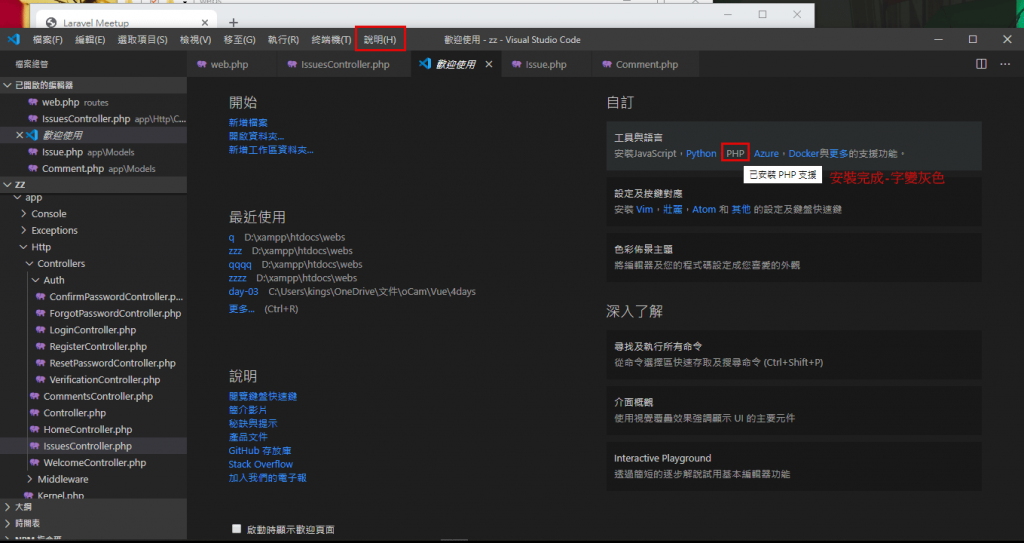The image size is (1024, 543).
Task: Expand the Middleware folder
Action: (x=29, y=479)
